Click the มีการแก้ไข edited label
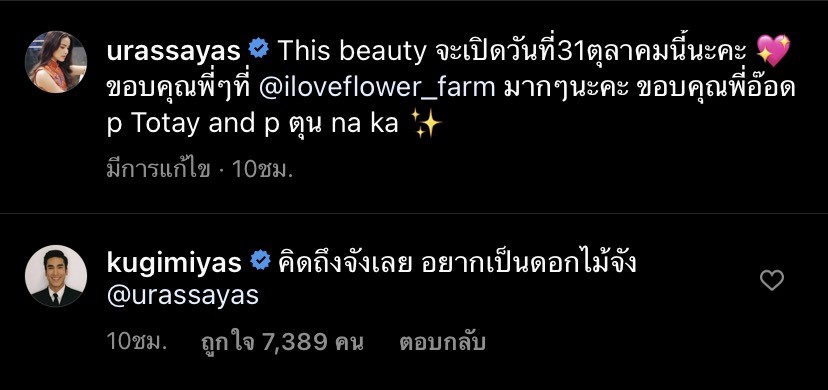828x390 pixels. pyautogui.click(x=158, y=170)
